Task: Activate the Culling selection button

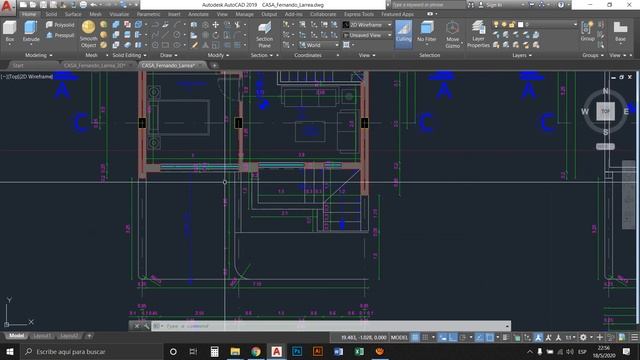Action: click(x=403, y=33)
